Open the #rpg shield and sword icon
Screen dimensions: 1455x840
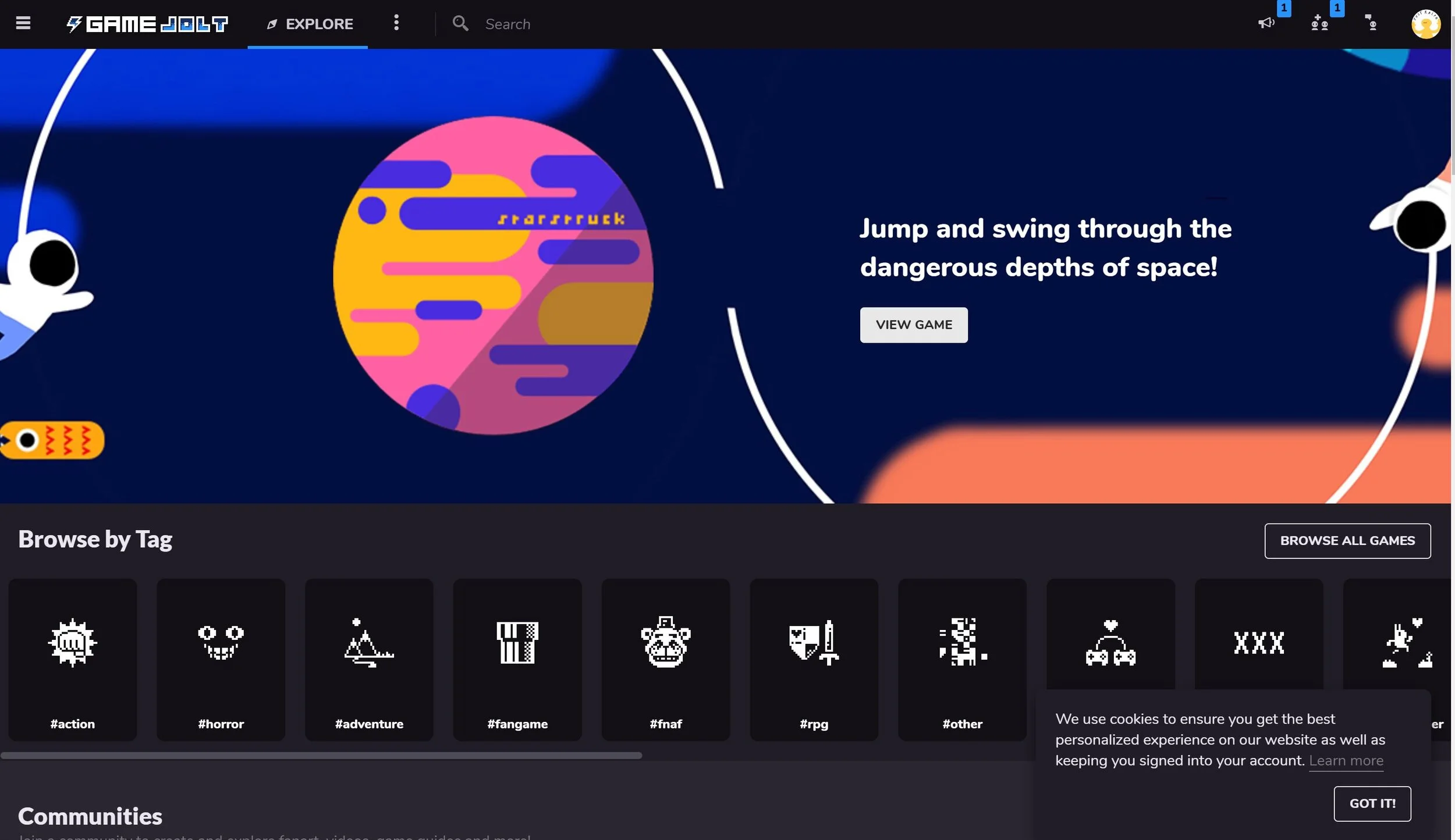[814, 642]
